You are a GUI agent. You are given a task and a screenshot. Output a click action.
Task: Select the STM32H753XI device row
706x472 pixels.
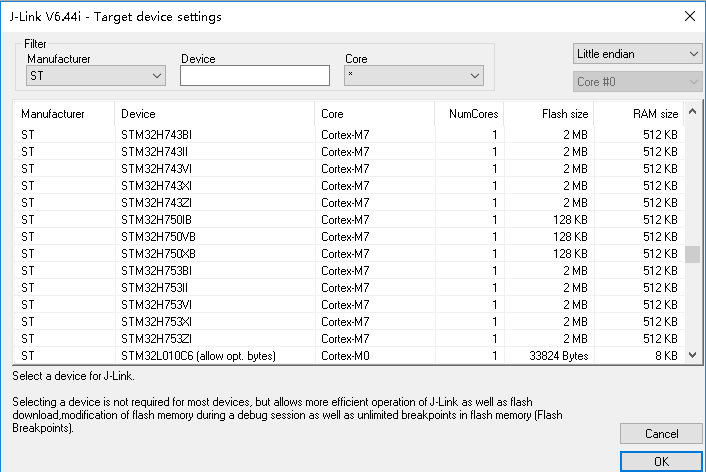coord(349,322)
